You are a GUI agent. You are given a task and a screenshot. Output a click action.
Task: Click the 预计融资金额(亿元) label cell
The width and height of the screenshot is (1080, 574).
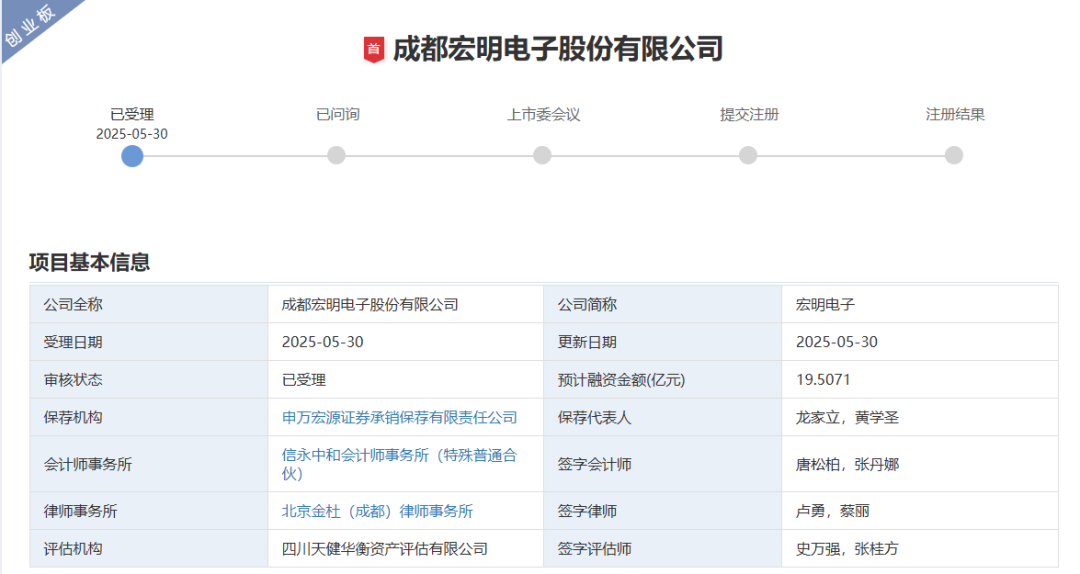pos(663,380)
